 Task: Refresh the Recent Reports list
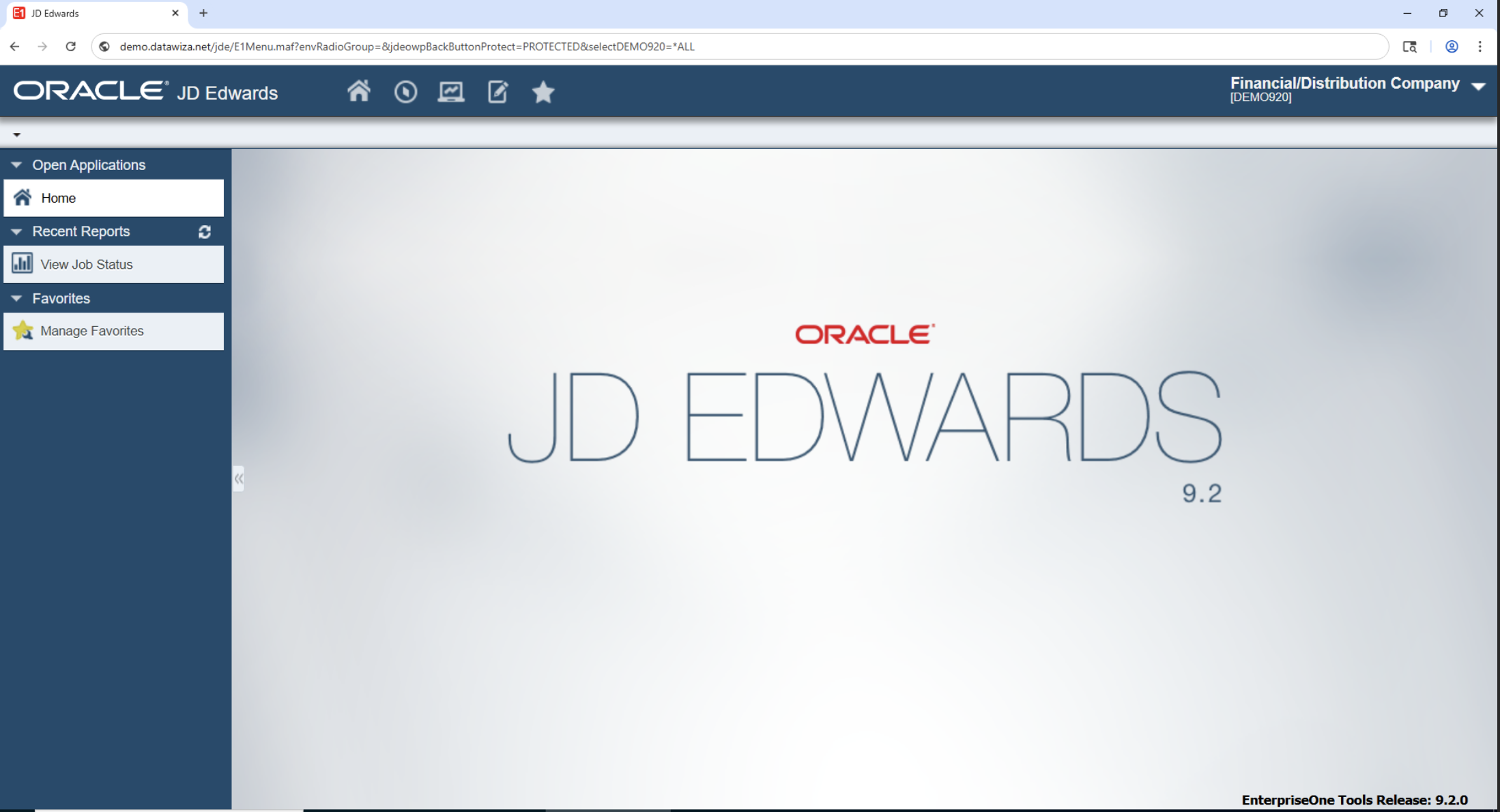click(x=204, y=232)
